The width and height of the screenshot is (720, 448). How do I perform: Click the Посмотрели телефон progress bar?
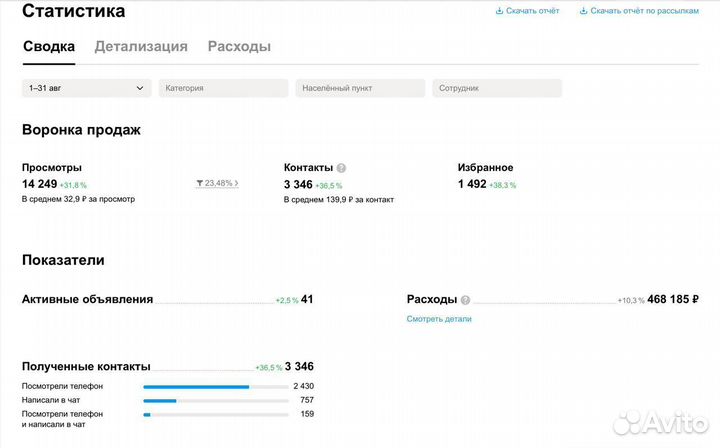[x=216, y=387]
